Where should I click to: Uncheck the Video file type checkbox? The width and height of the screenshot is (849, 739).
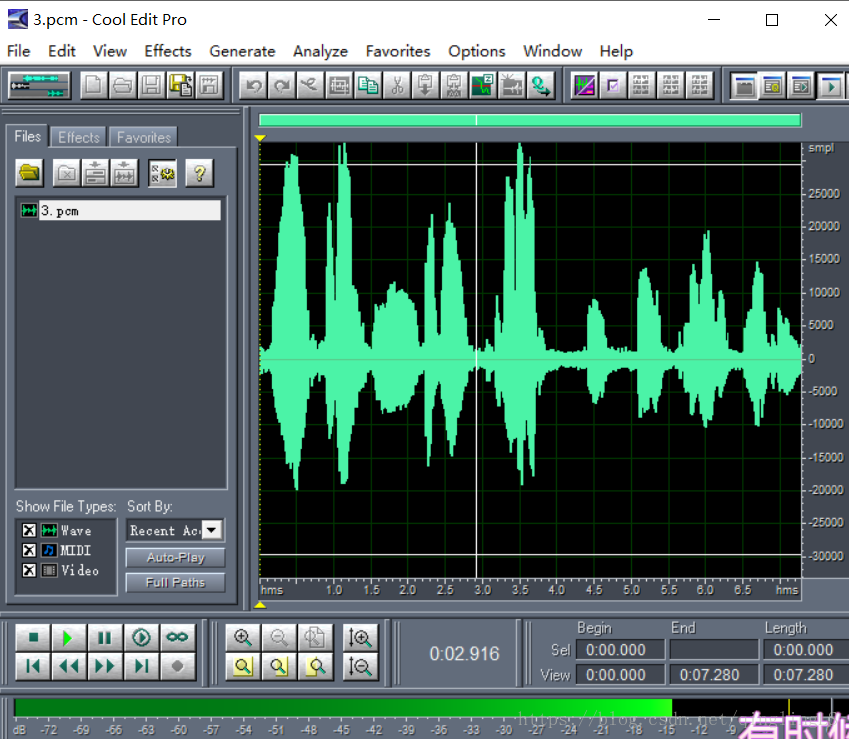(x=27, y=570)
